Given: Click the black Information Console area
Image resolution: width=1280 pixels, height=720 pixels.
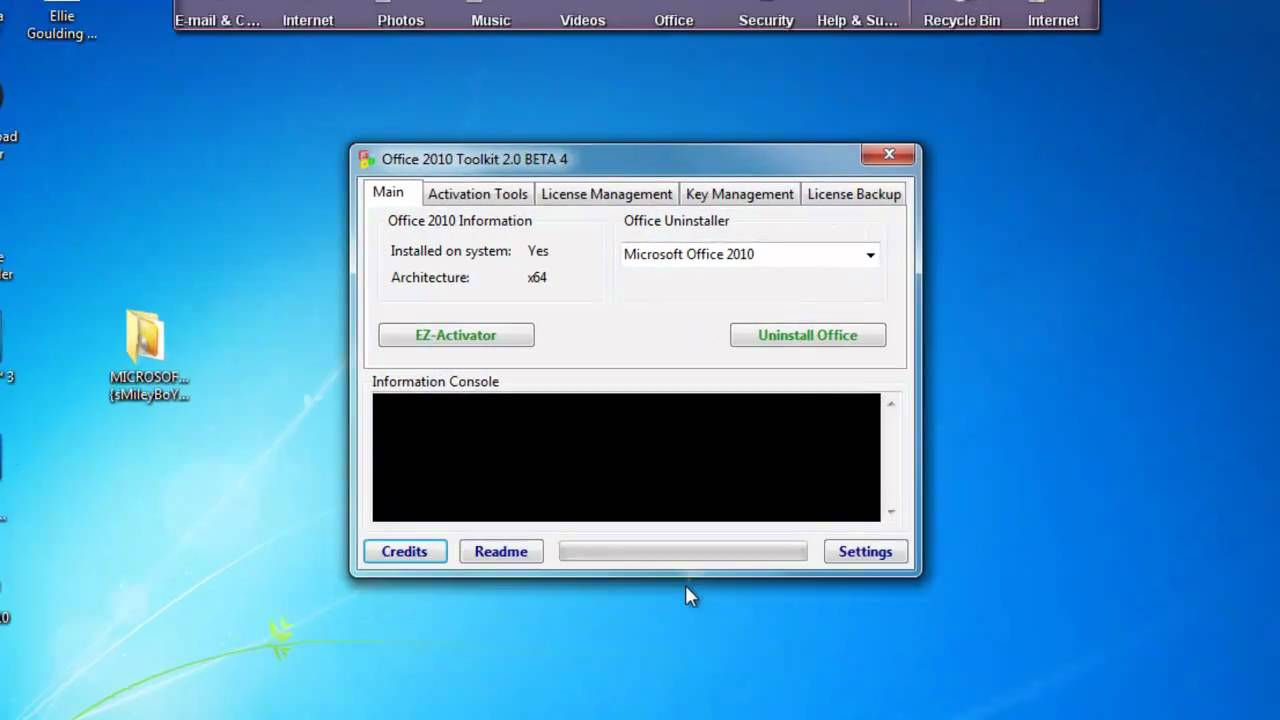Looking at the screenshot, I should click(626, 457).
